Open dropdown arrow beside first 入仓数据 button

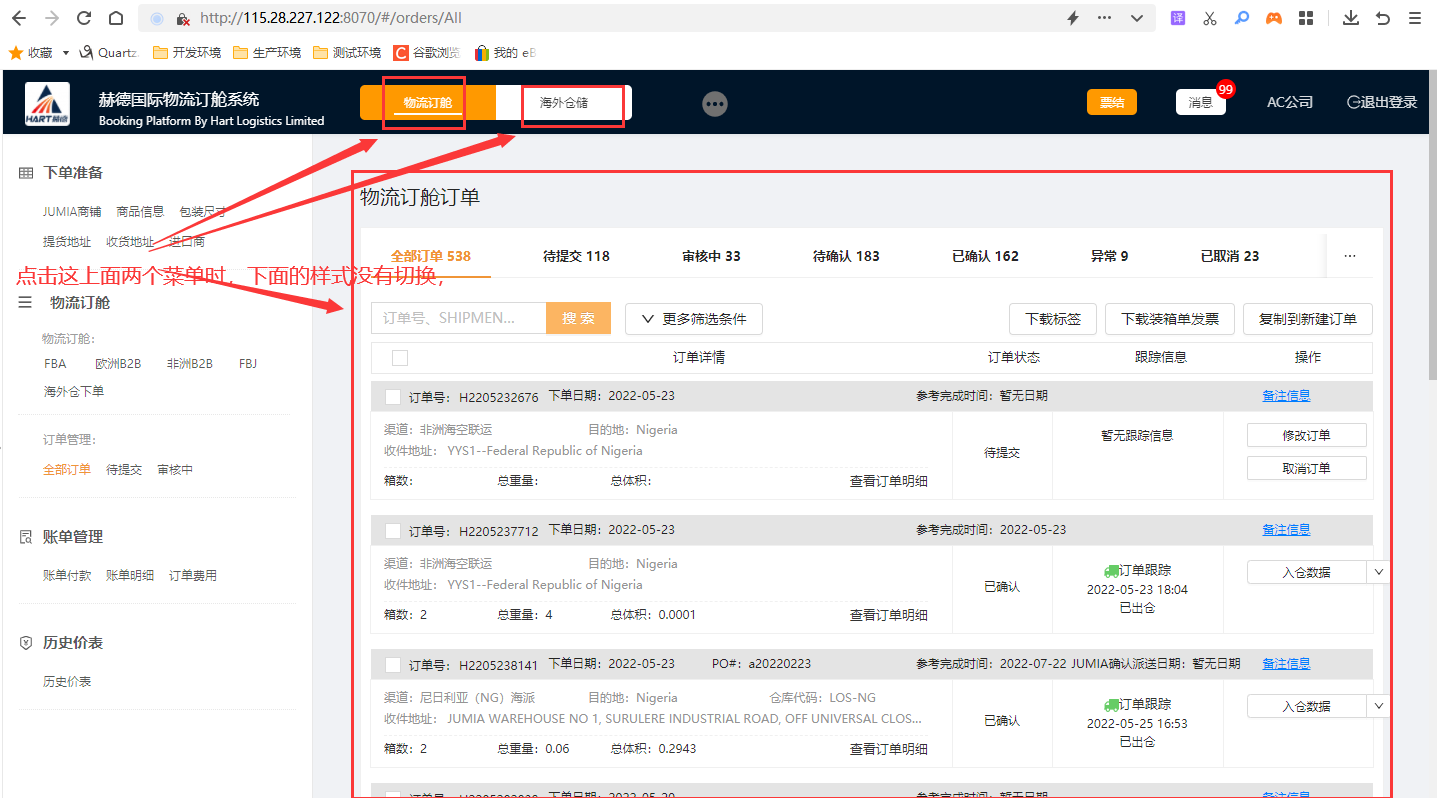click(x=1378, y=572)
